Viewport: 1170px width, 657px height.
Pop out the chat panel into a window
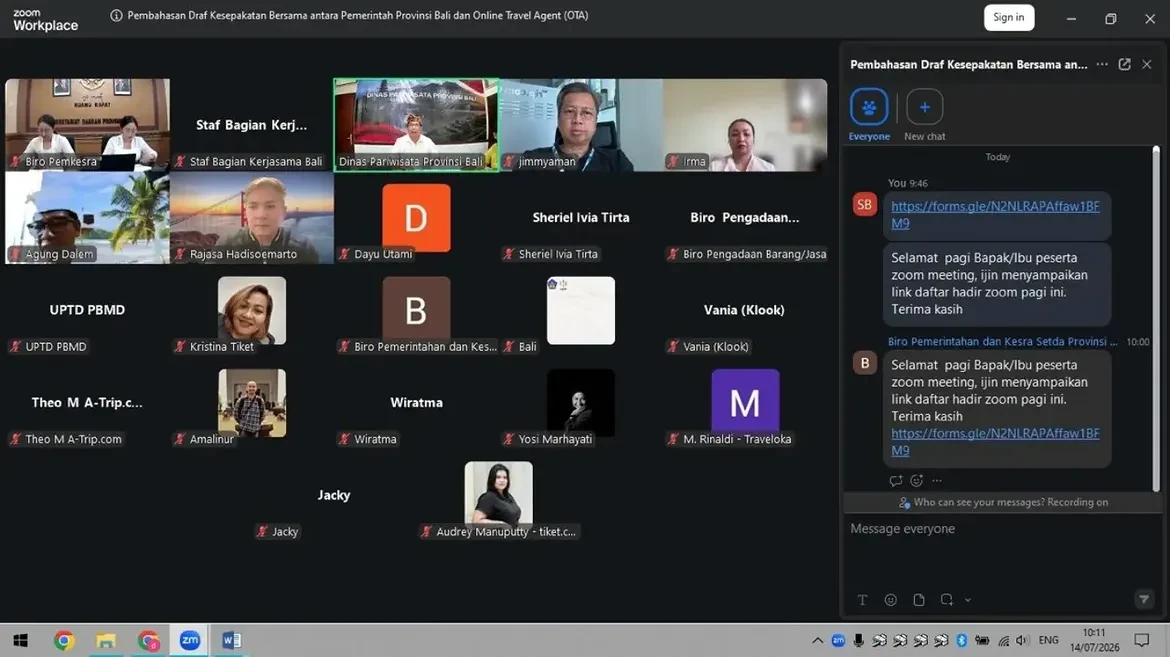pos(1124,64)
